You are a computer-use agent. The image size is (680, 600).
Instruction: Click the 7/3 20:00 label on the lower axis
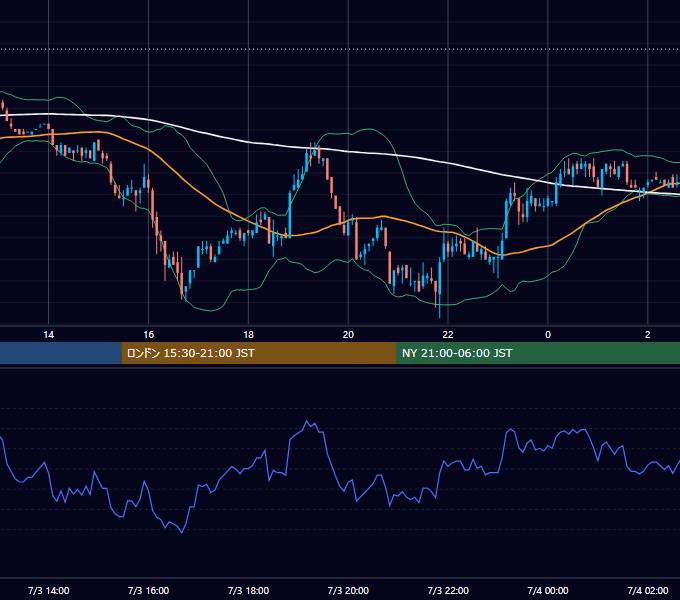click(x=348, y=590)
